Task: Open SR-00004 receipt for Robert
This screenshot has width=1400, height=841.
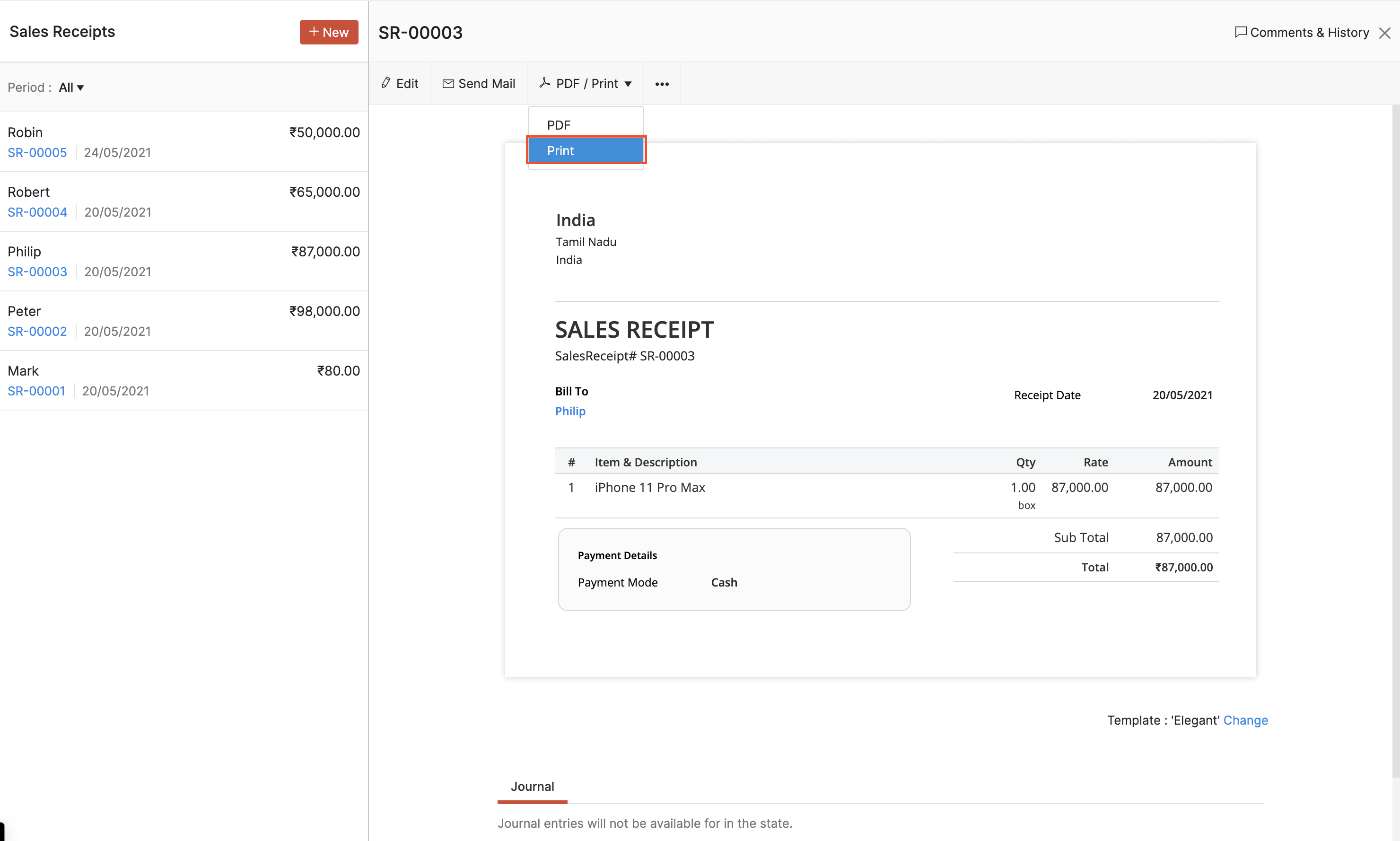Action: click(37, 212)
